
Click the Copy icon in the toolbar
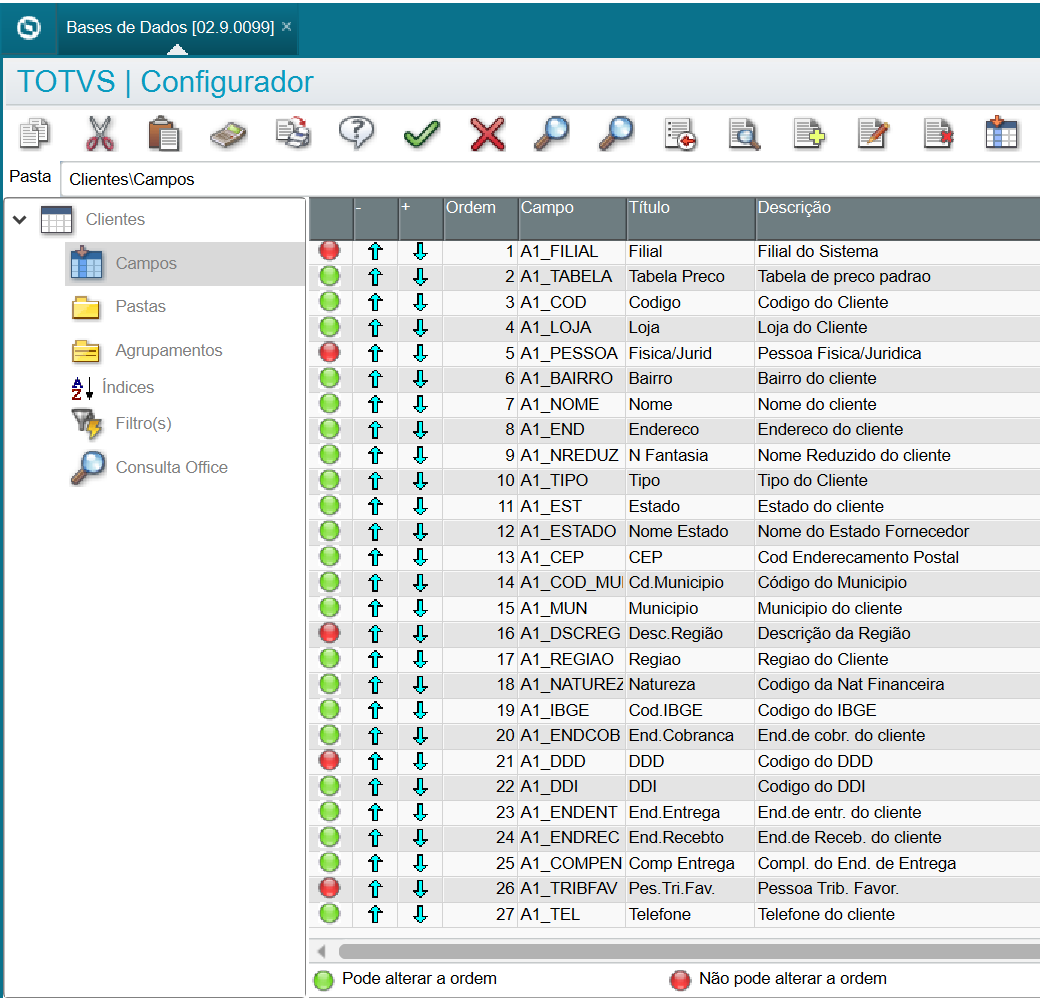click(34, 134)
